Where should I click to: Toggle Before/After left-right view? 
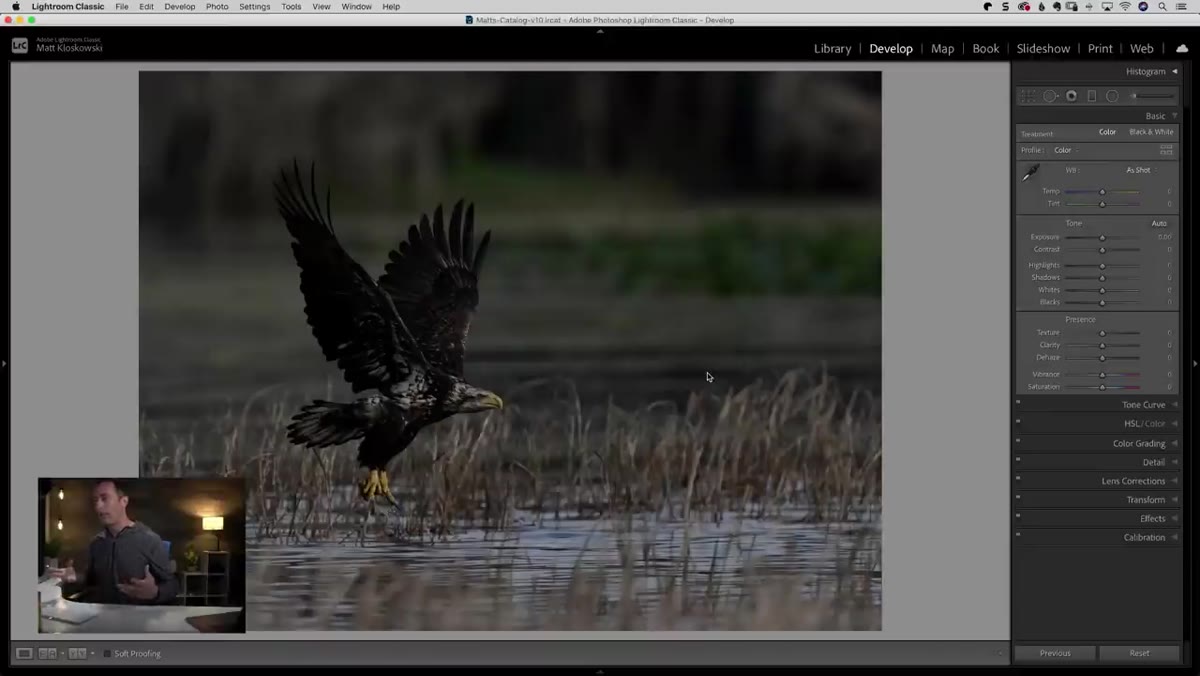(47, 653)
